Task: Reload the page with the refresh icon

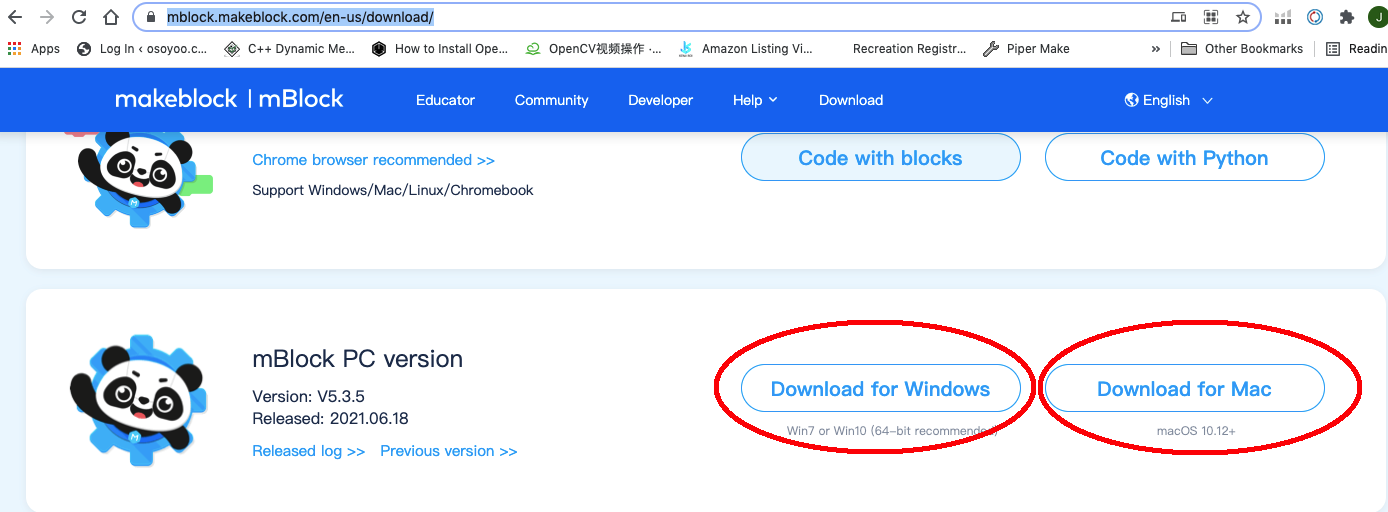Action: (x=79, y=17)
